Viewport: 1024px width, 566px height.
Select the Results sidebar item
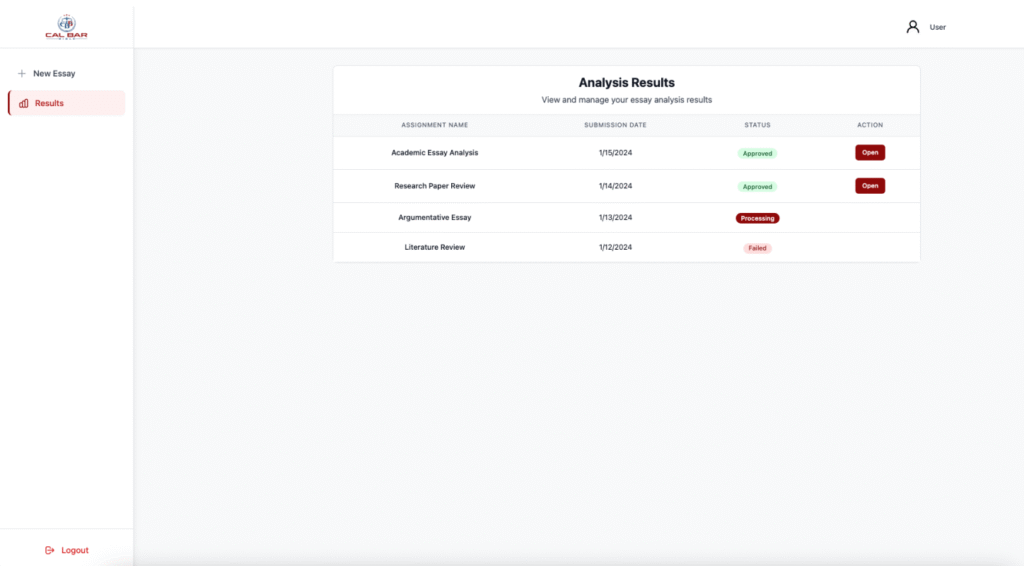pos(49,103)
